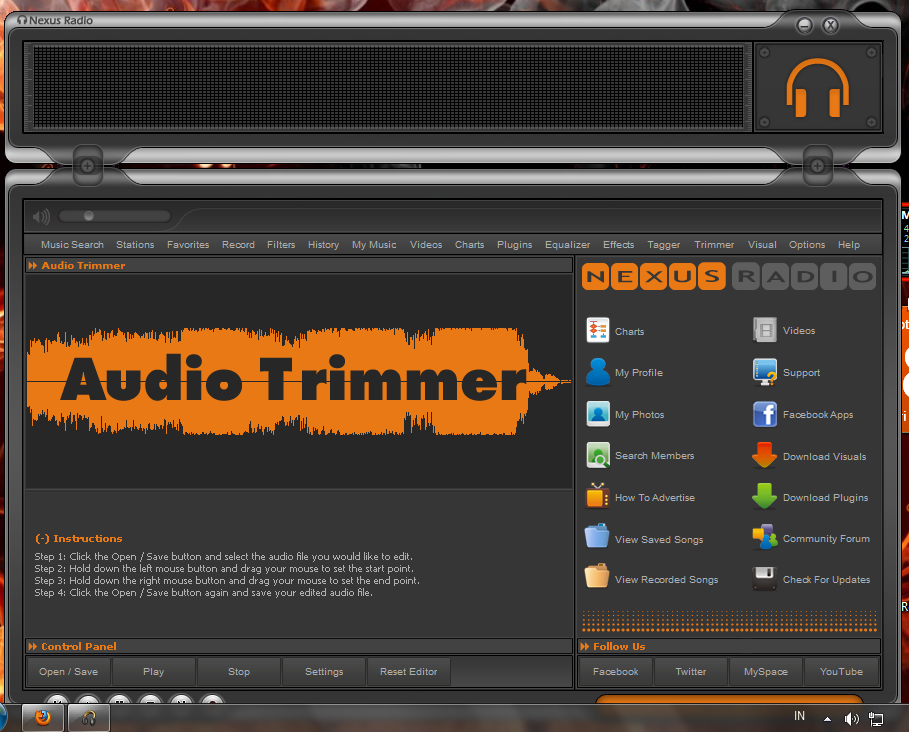Screen dimensions: 909x732
Task: Click the IN language indicator in the taskbar
Action: (x=799, y=716)
